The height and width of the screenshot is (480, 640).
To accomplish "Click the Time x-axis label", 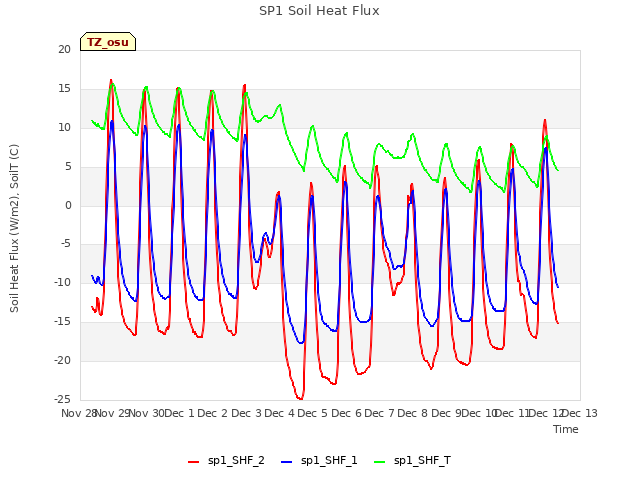I will [566, 429].
